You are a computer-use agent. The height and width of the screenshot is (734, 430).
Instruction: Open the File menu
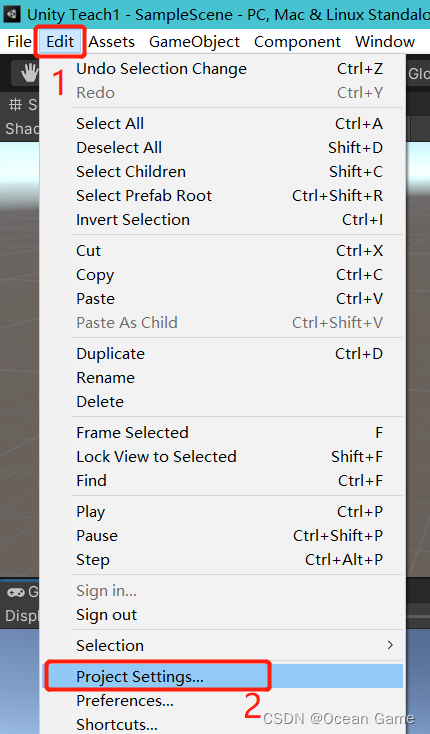[x=19, y=42]
